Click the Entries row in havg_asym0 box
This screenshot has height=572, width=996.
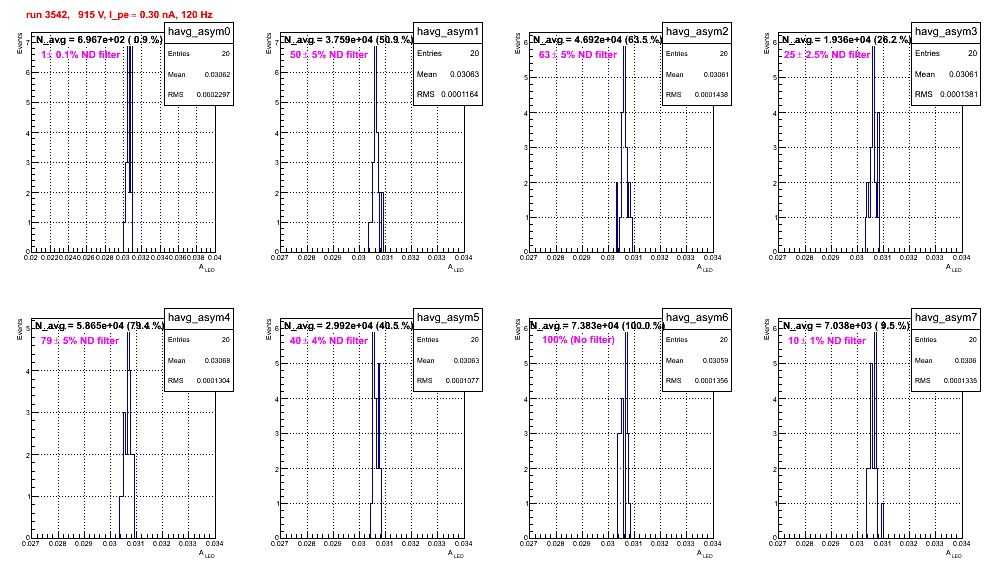(199, 54)
